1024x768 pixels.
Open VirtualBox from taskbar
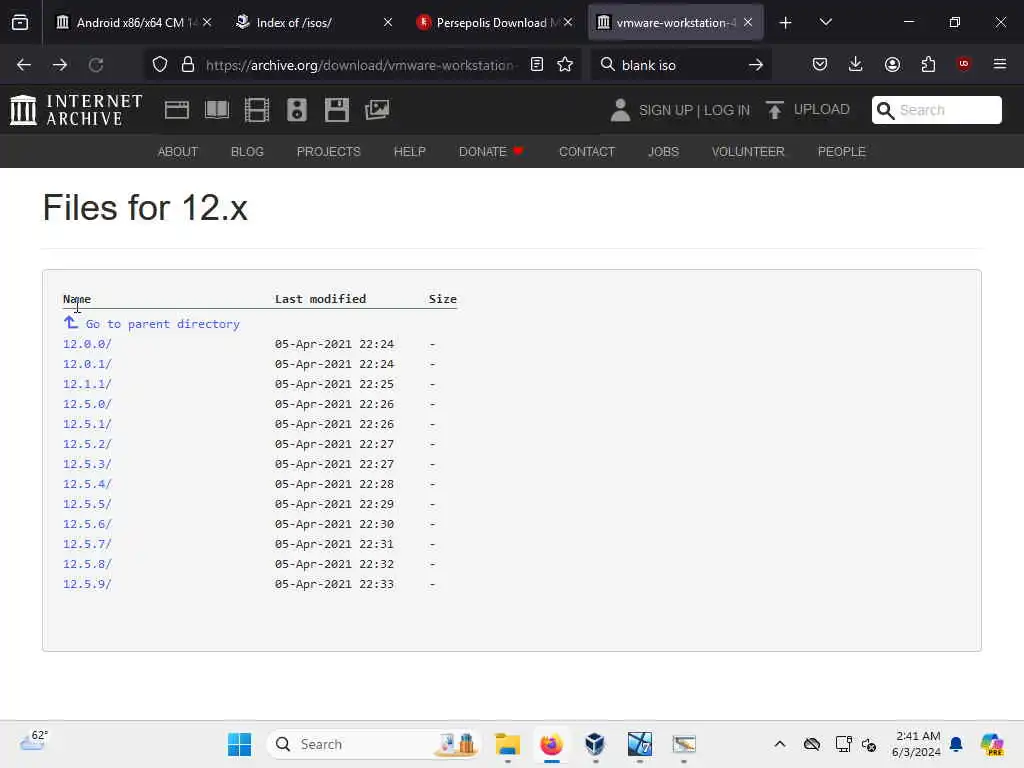pos(595,744)
